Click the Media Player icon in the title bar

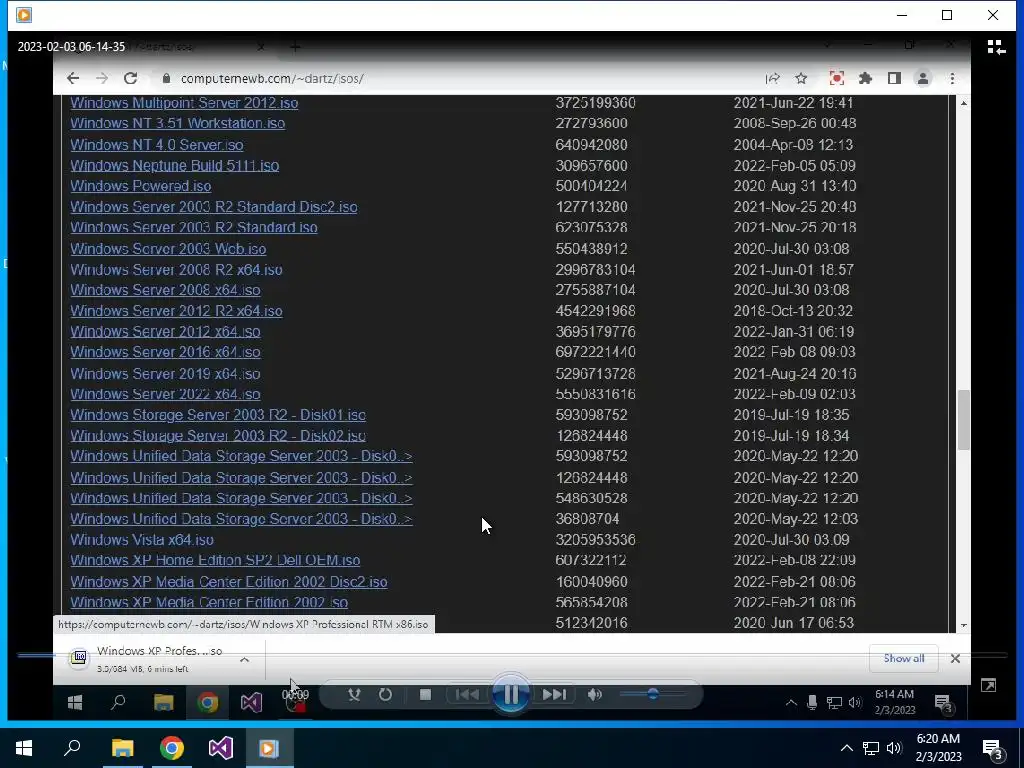point(24,14)
